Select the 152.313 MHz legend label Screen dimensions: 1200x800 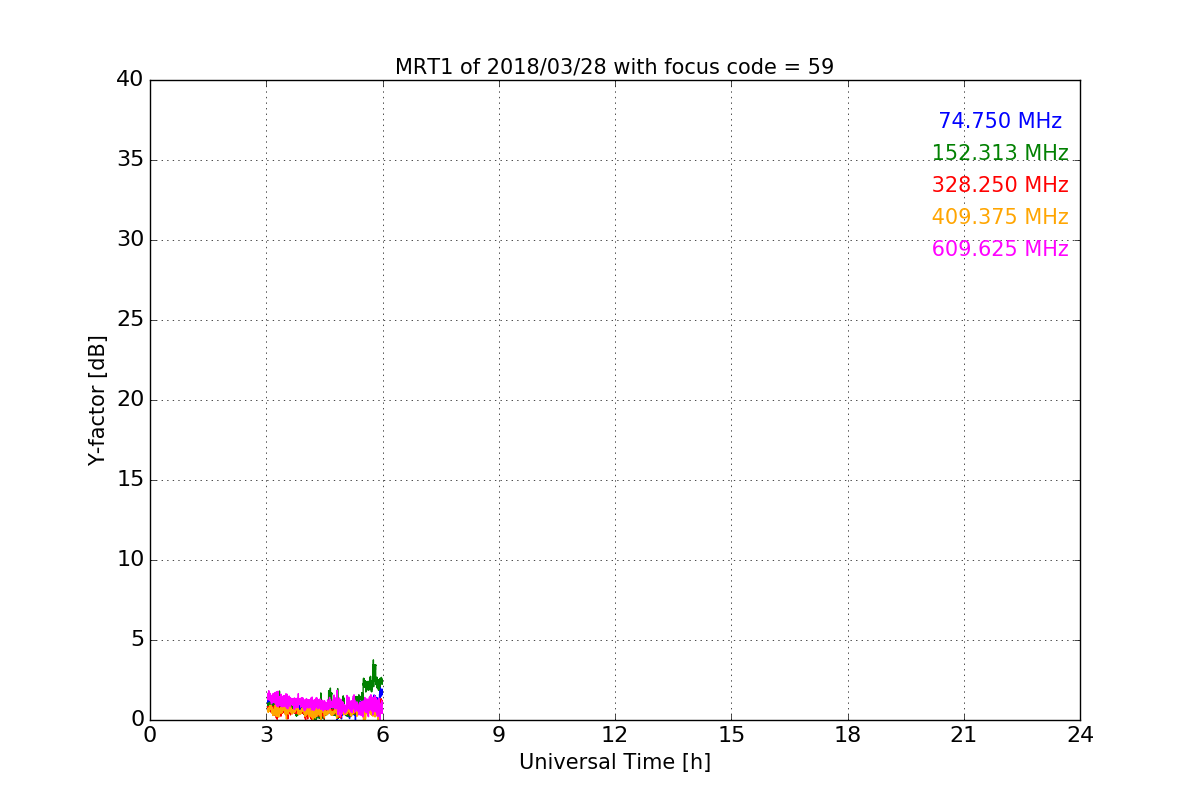point(1000,153)
